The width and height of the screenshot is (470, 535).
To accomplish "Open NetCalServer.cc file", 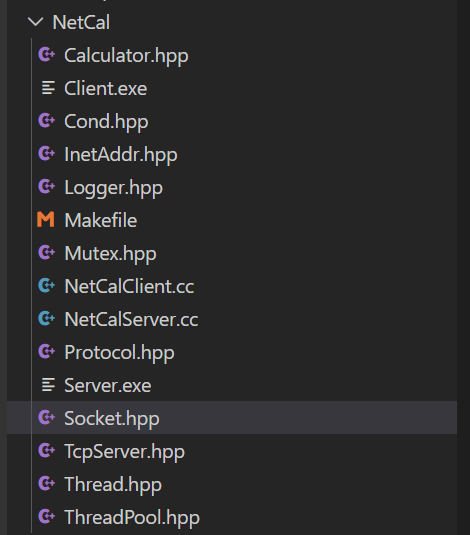I will point(131,319).
